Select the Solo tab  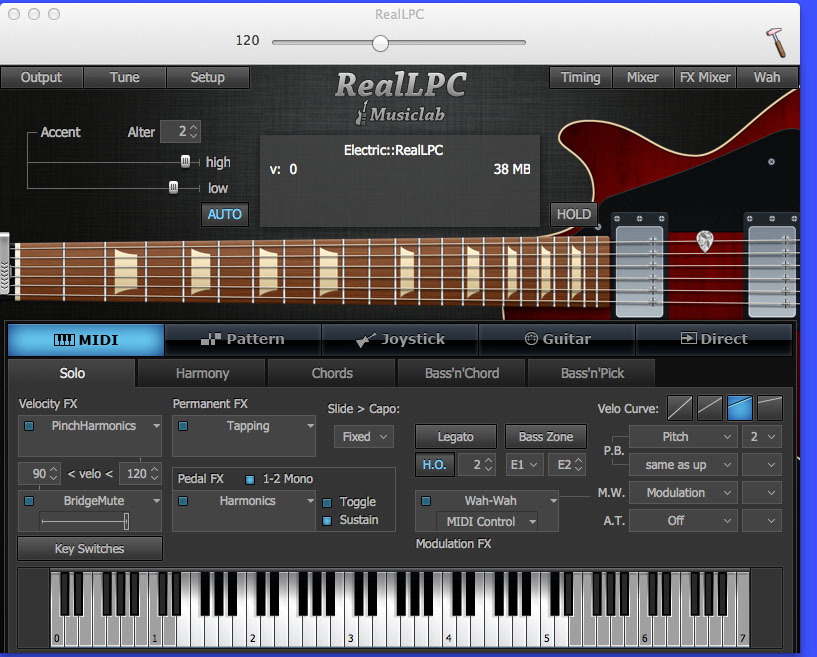tap(72, 374)
